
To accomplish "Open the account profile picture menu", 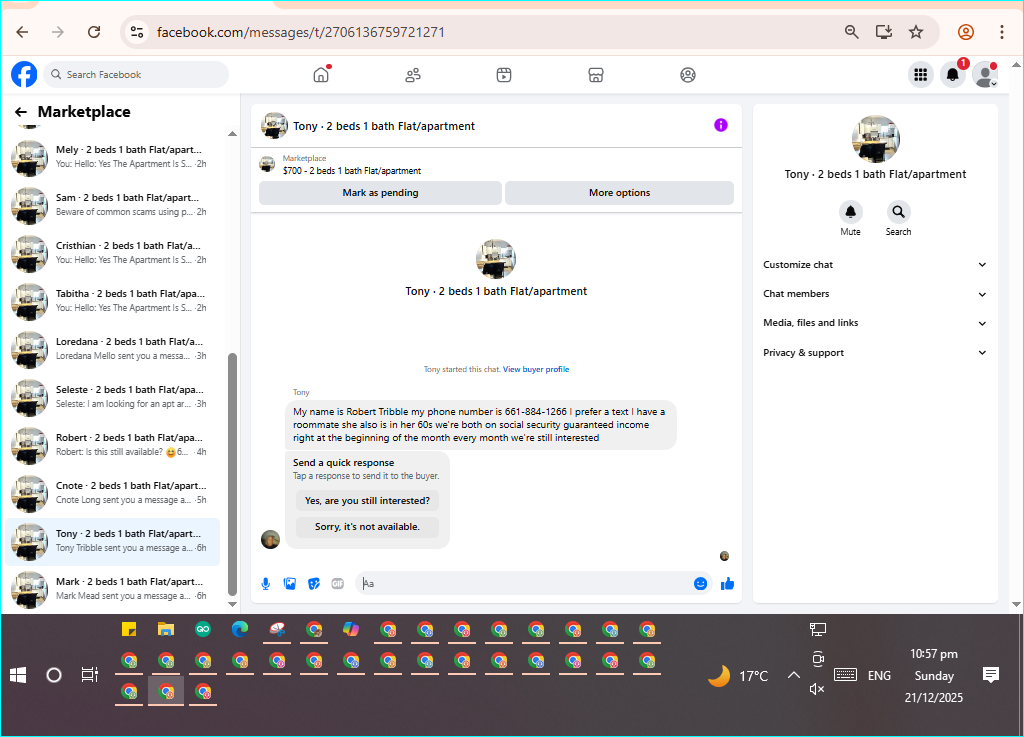I will click(985, 75).
